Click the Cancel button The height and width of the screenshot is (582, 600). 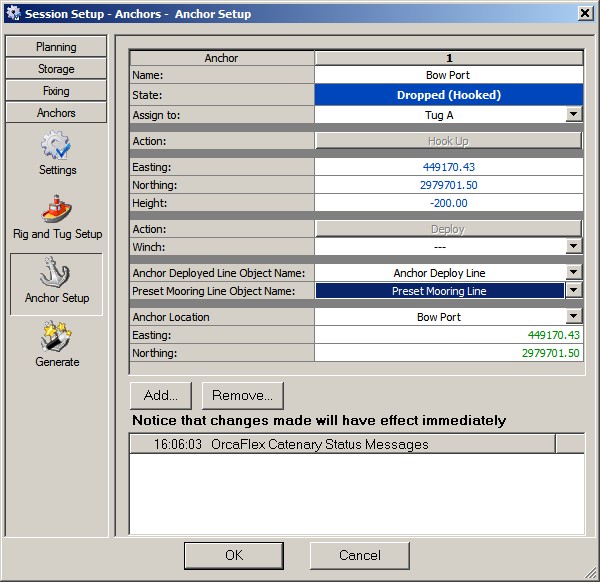[x=359, y=555]
